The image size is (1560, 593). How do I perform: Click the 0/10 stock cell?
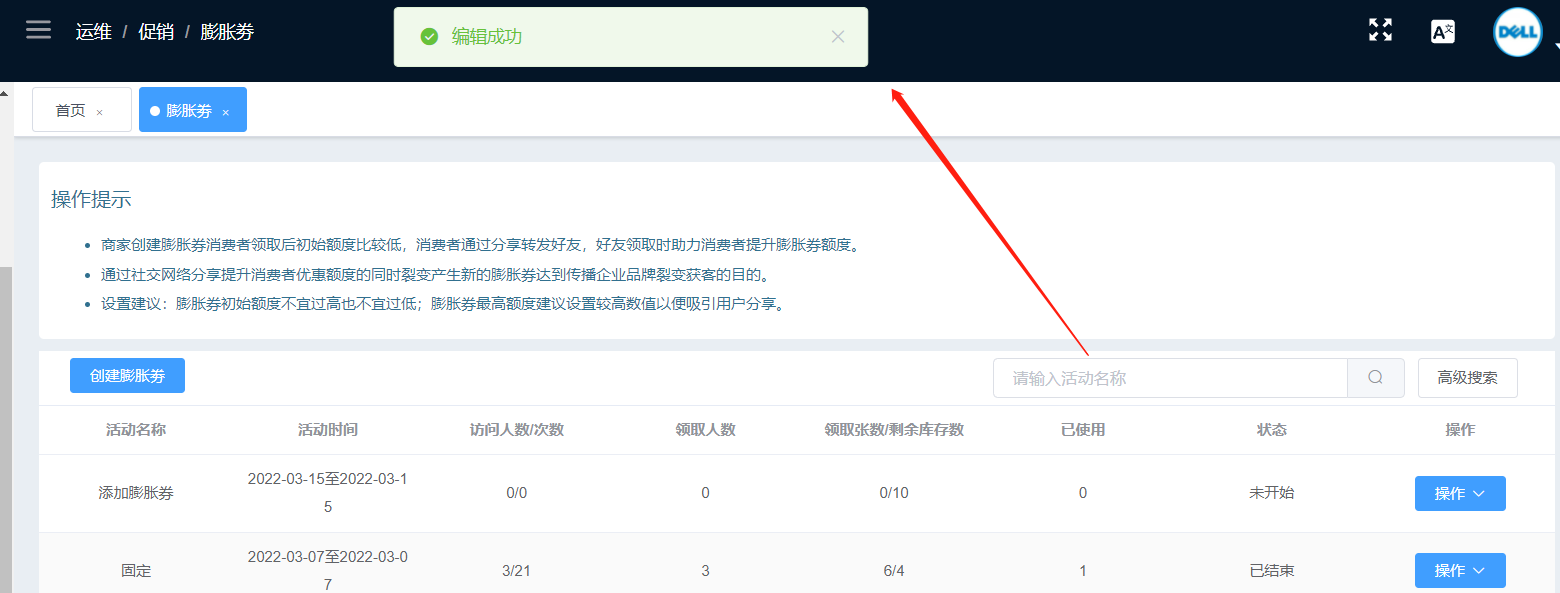[x=894, y=493]
